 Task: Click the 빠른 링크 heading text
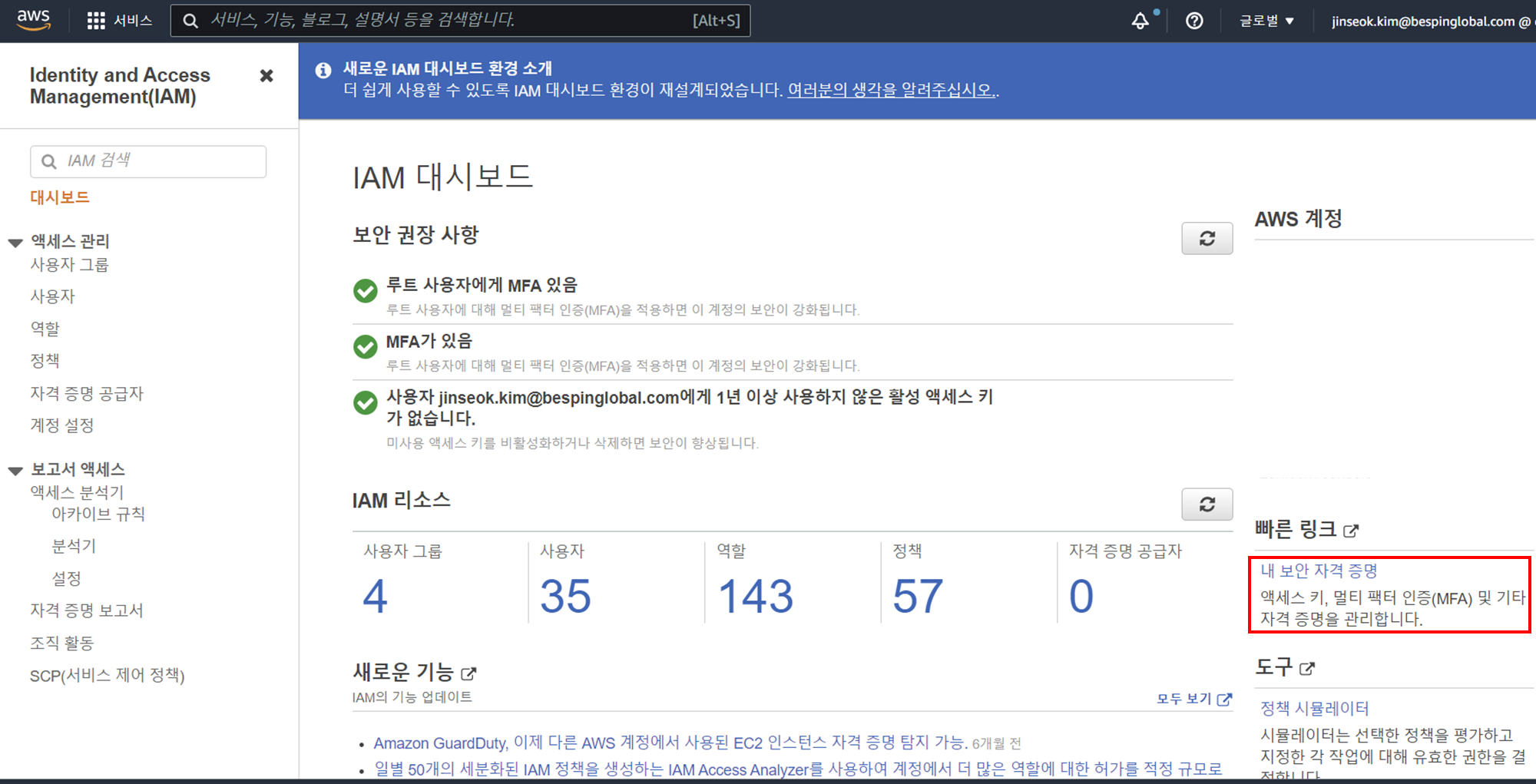point(1296,529)
